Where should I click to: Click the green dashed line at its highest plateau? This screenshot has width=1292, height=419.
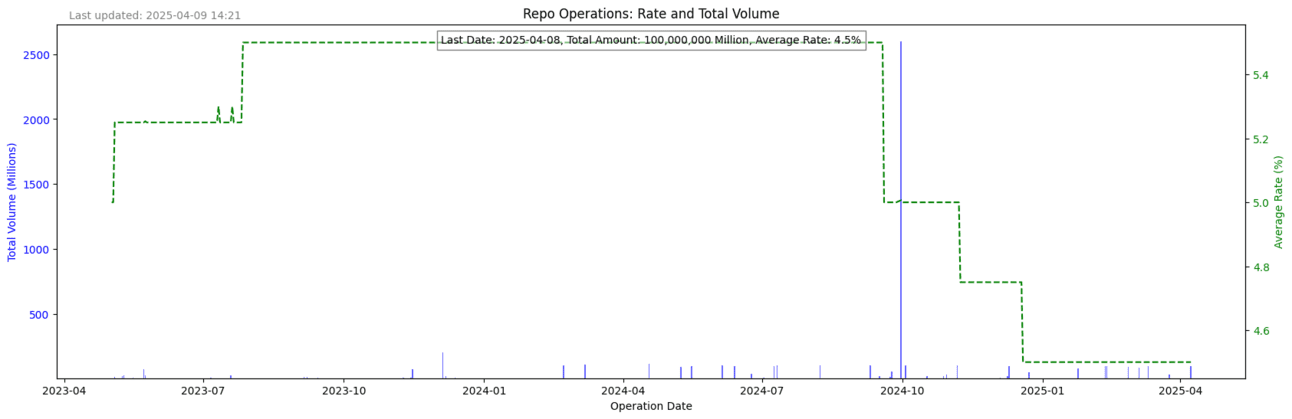pyautogui.click(x=560, y=43)
